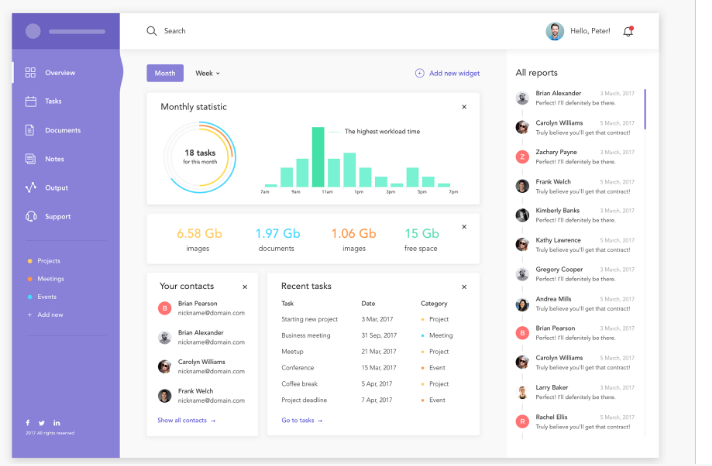Follow the Go to tasks link
This screenshot has width=712, height=466.
tap(302, 420)
